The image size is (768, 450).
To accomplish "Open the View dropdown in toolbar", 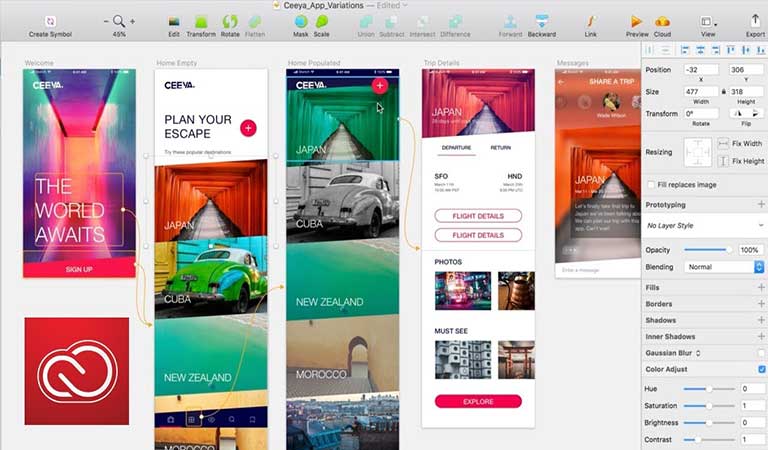I will (x=708, y=22).
